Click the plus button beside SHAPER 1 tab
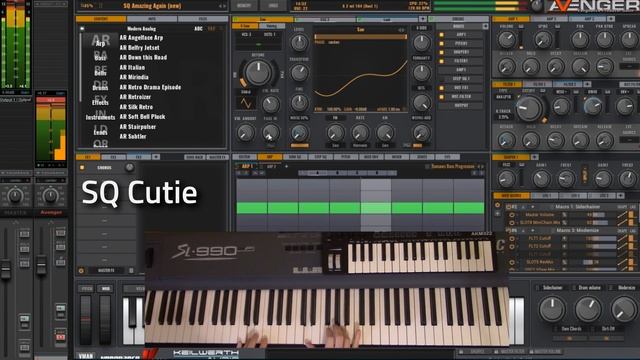Screen dimensions: 640x360 pos(534,157)
